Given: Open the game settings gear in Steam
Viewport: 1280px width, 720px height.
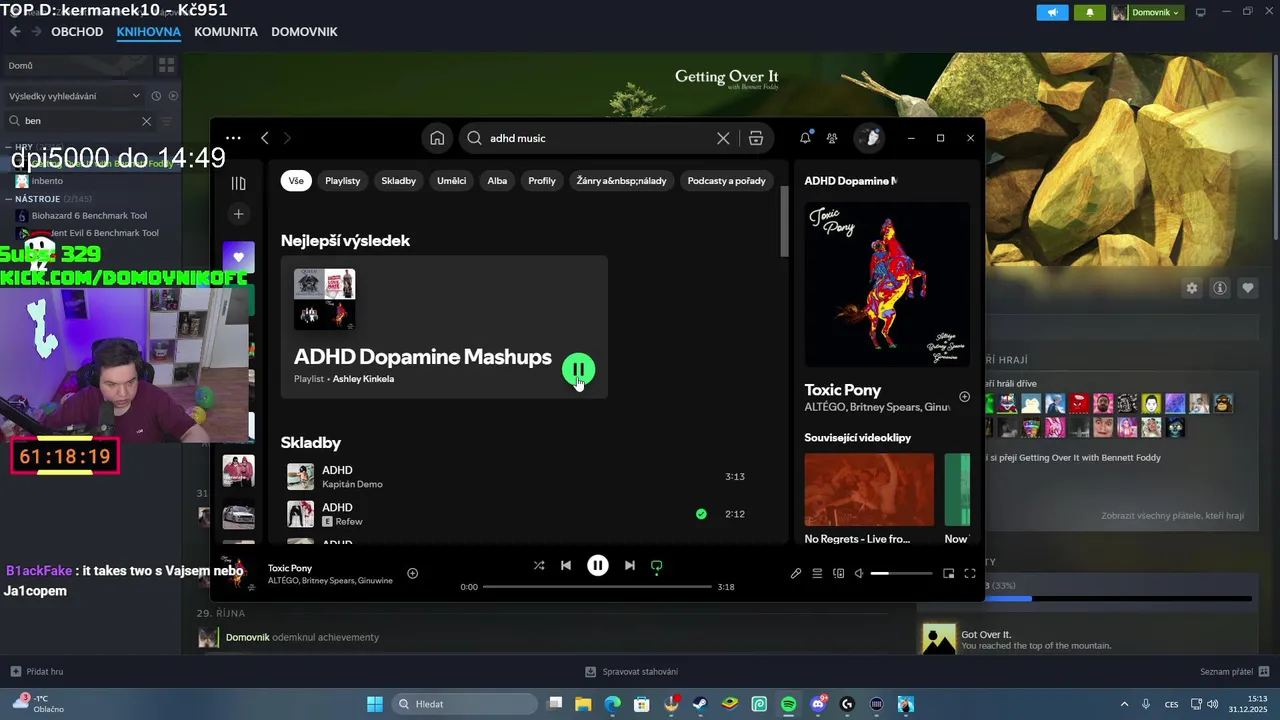Looking at the screenshot, I should pos(1192,288).
